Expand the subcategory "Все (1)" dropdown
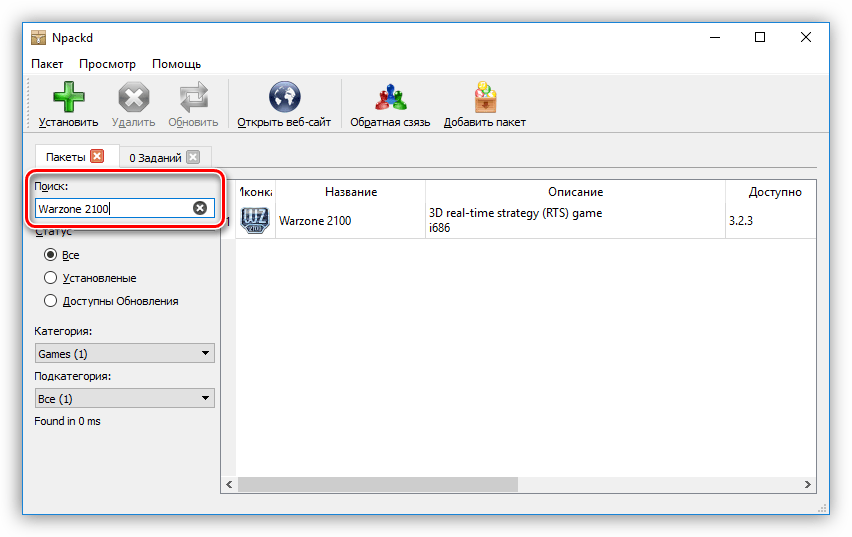Image resolution: width=852 pixels, height=537 pixels. pos(124,398)
